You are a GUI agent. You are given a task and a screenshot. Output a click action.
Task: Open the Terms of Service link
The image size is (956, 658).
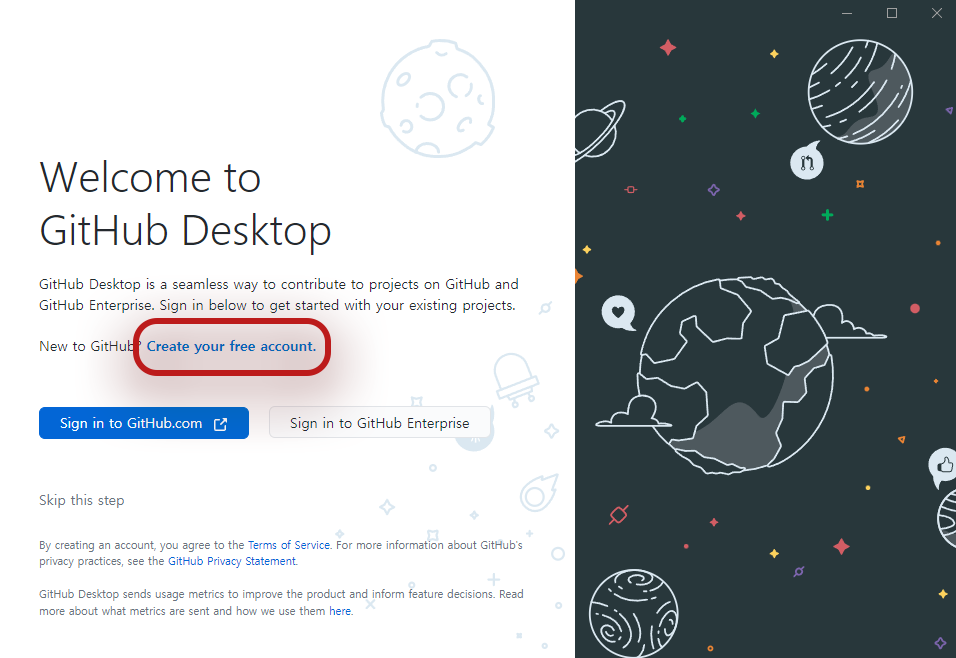click(x=288, y=545)
